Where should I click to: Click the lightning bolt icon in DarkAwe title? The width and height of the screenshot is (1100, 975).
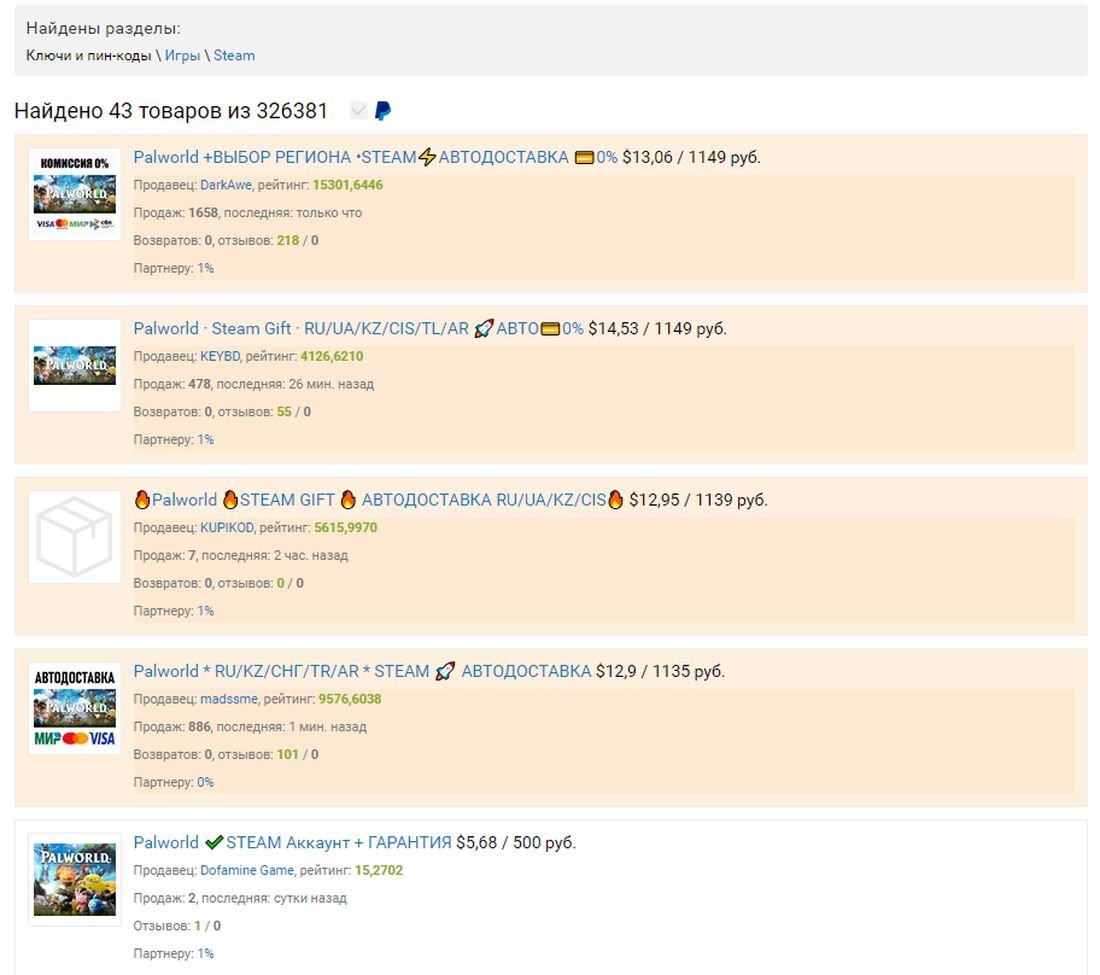(427, 157)
